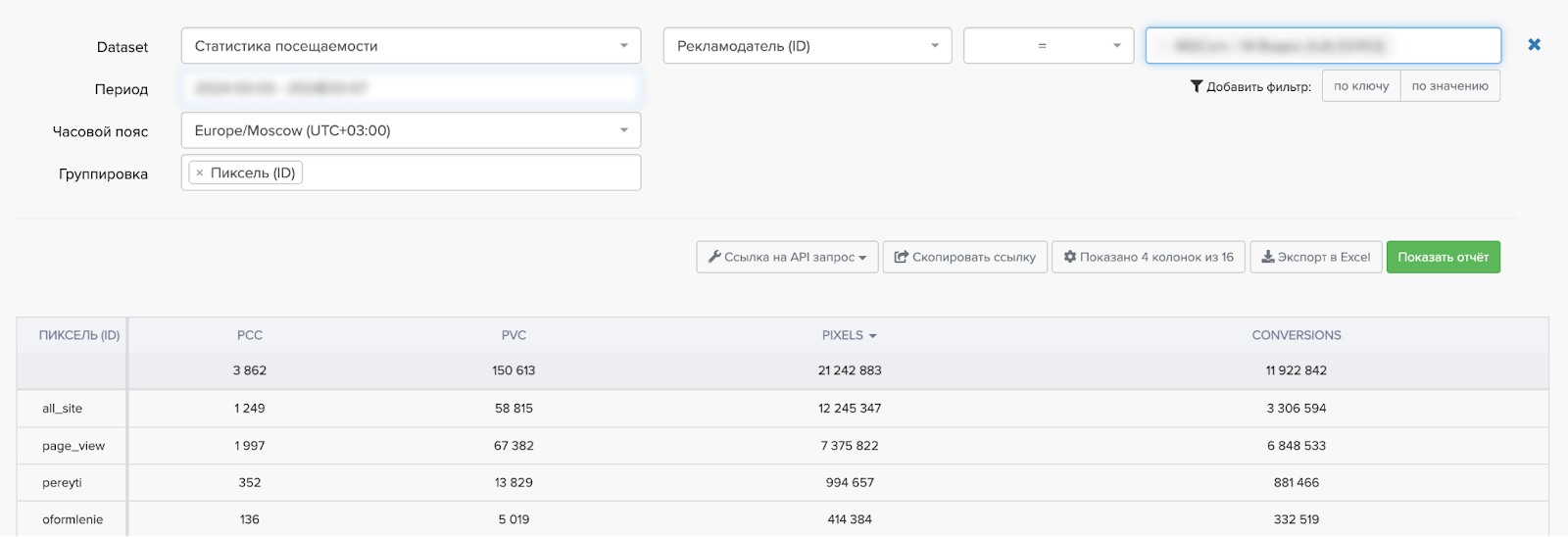Click the CONVERSIONS column header

(x=1296, y=335)
